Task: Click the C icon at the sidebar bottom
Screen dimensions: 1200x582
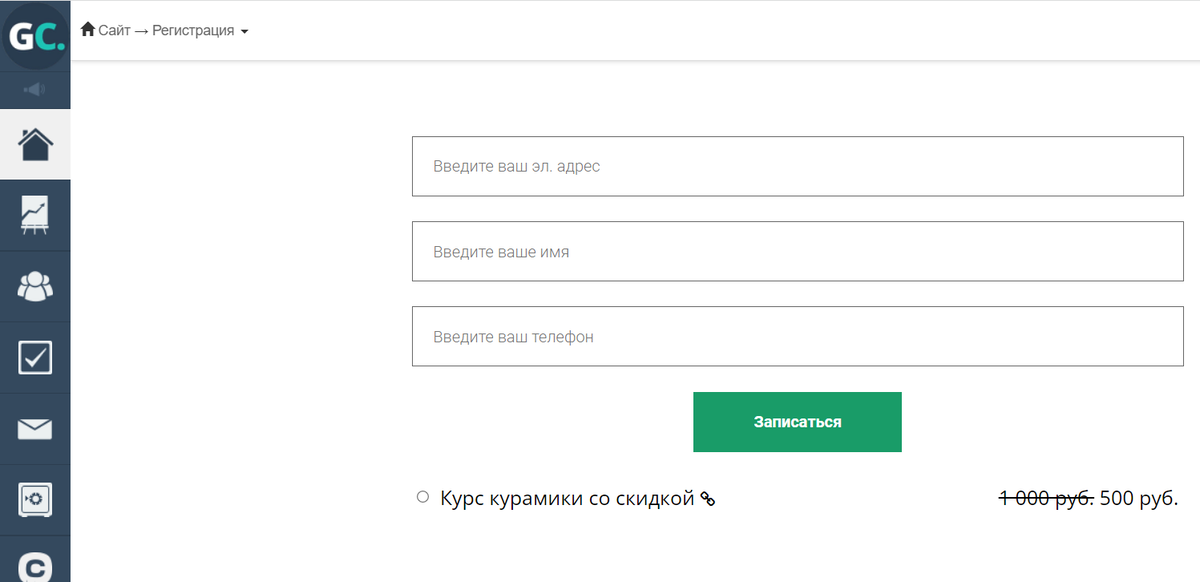Action: pyautogui.click(x=35, y=565)
